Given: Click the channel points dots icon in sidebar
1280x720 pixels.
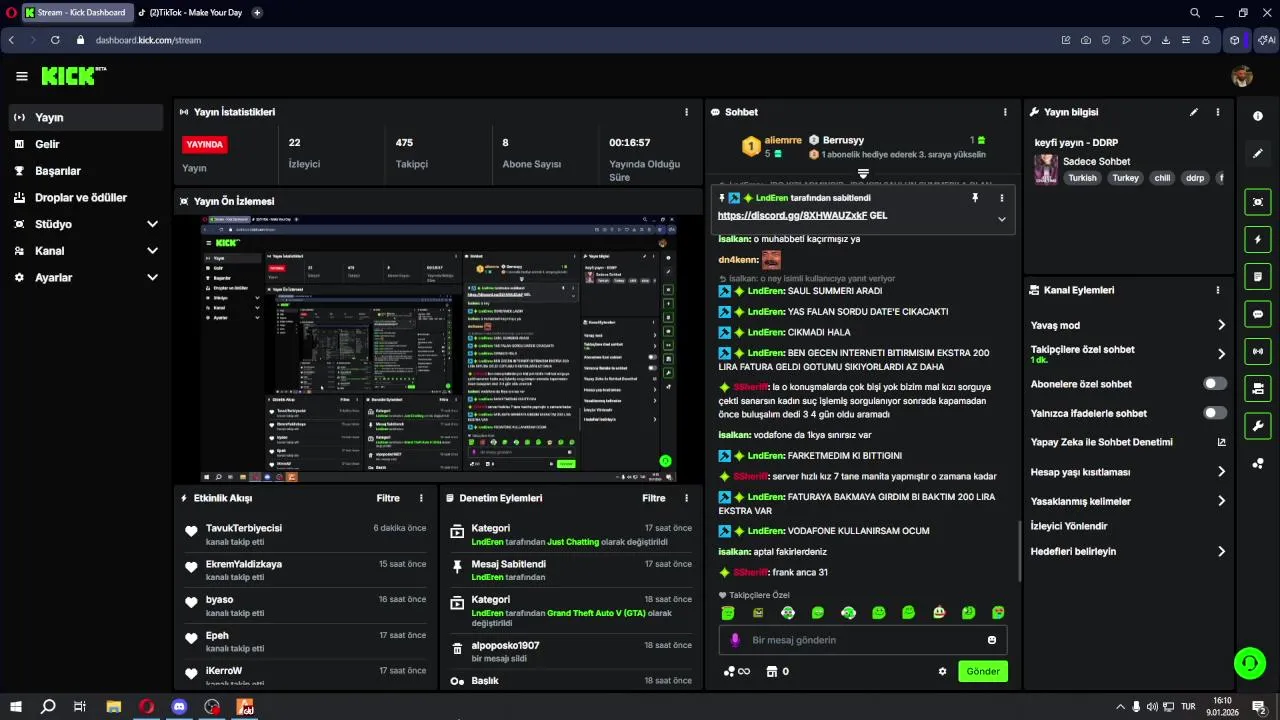Looking at the screenshot, I should pos(1258,463).
